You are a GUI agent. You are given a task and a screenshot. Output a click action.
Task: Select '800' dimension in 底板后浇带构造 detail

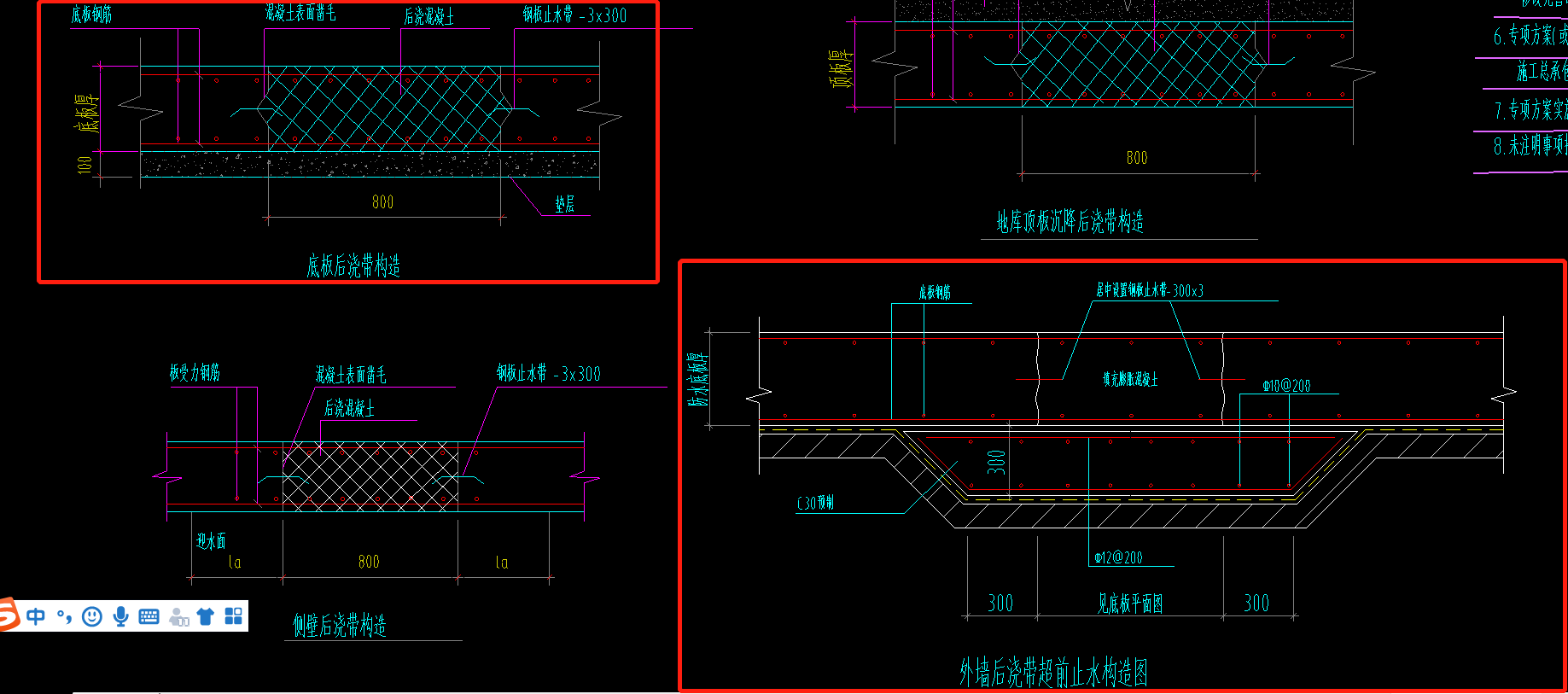coord(382,202)
